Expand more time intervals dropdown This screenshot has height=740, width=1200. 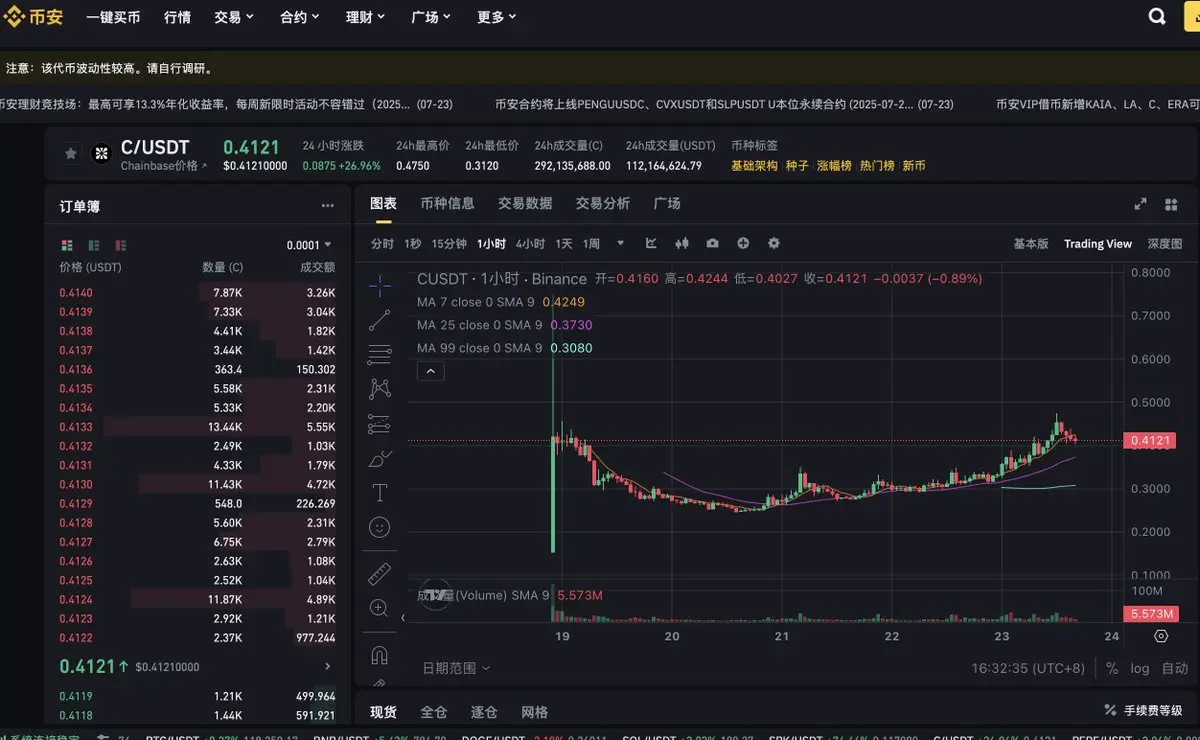point(620,243)
